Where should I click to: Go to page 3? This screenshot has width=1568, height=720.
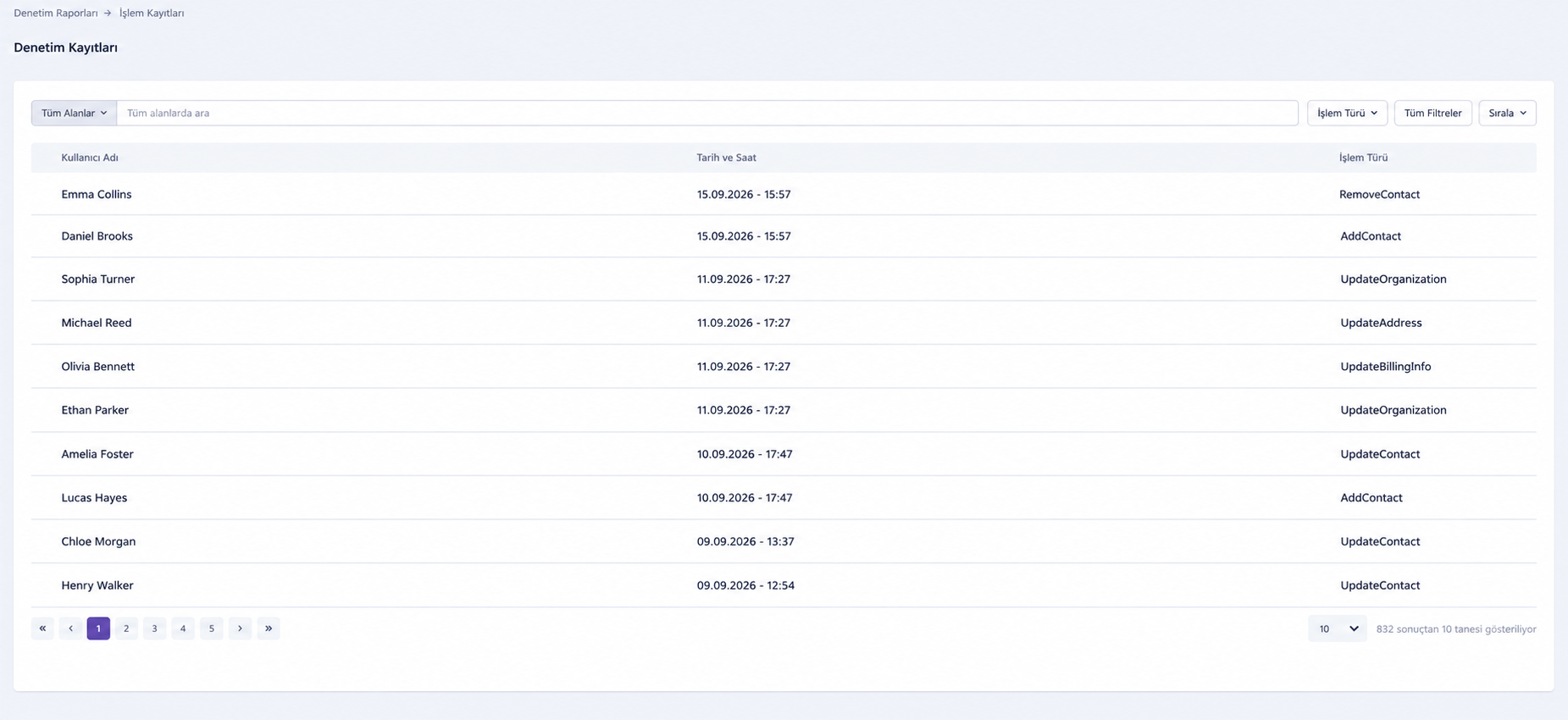154,629
